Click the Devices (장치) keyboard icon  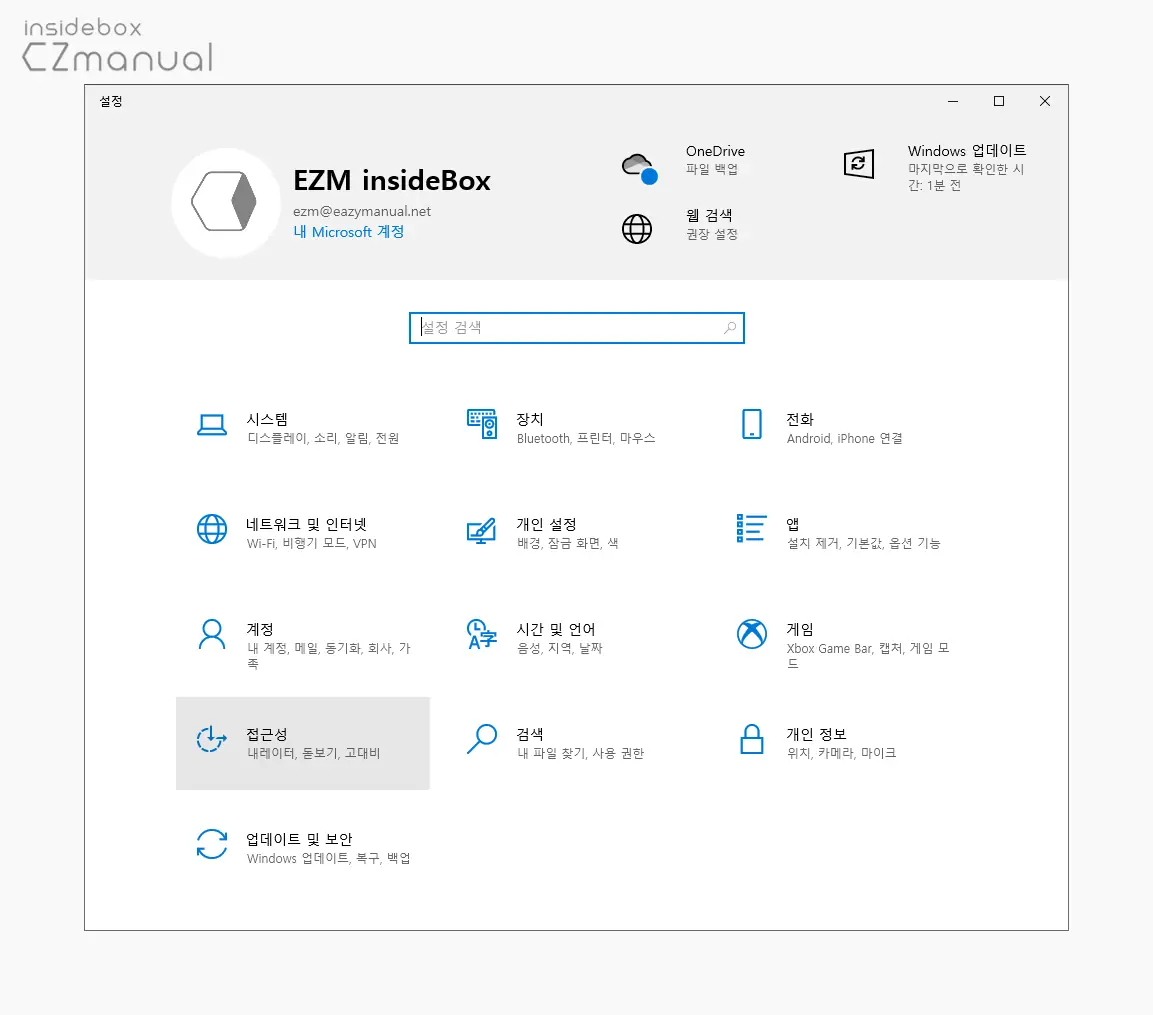482,424
